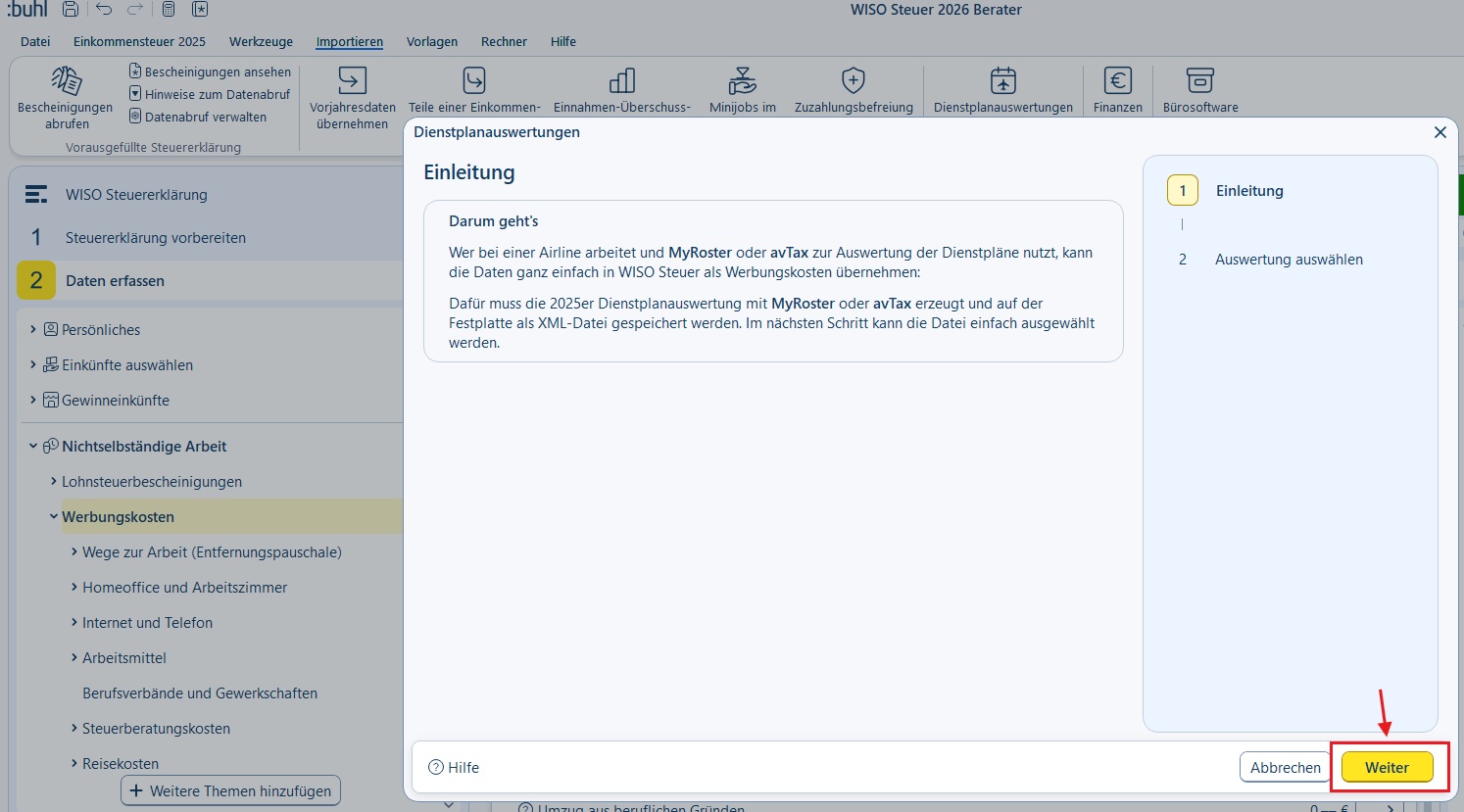Open the Datei menu
Viewport: 1464px width, 812px height.
(35, 41)
